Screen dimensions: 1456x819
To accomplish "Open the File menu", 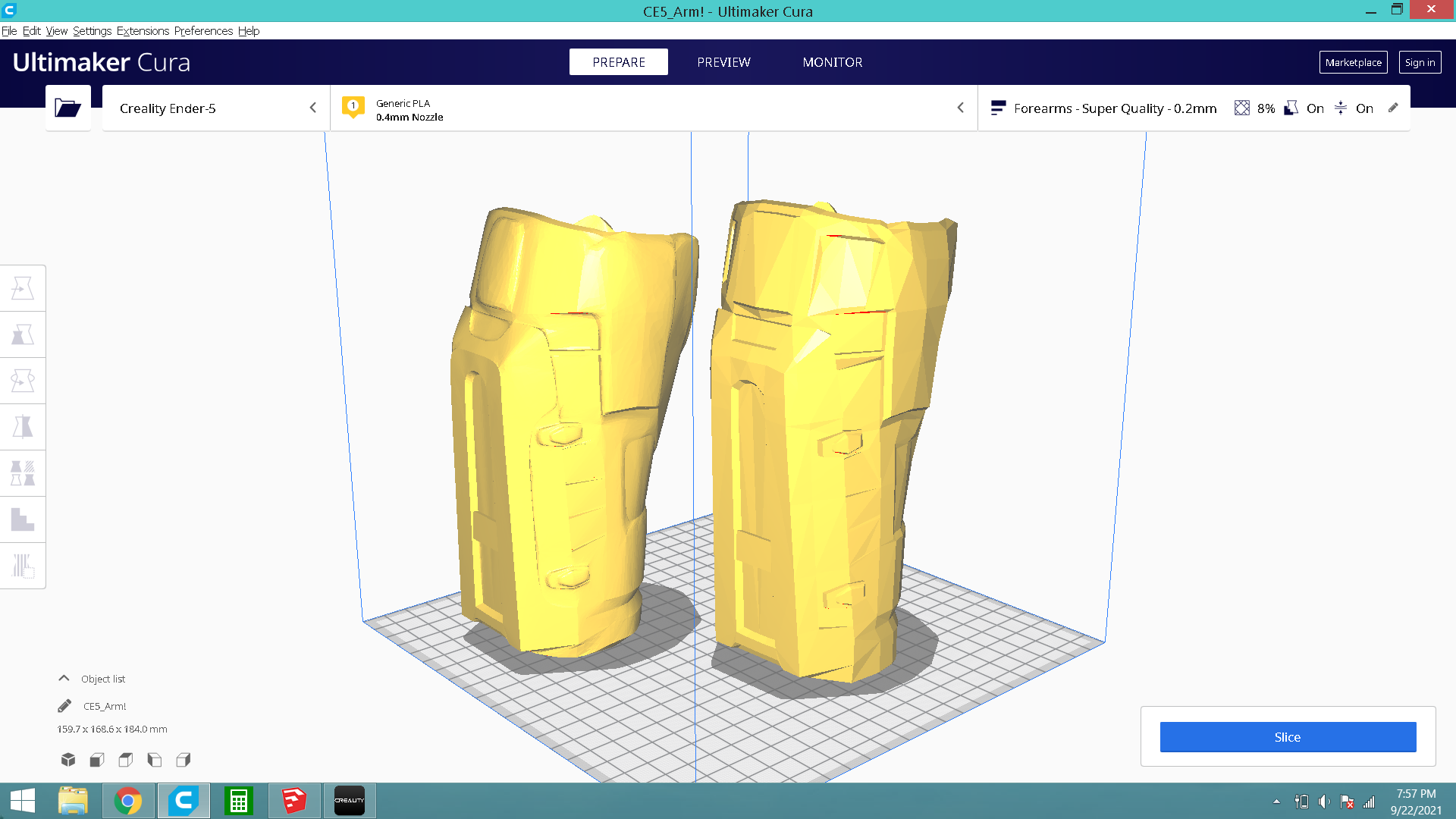I will 9,31.
